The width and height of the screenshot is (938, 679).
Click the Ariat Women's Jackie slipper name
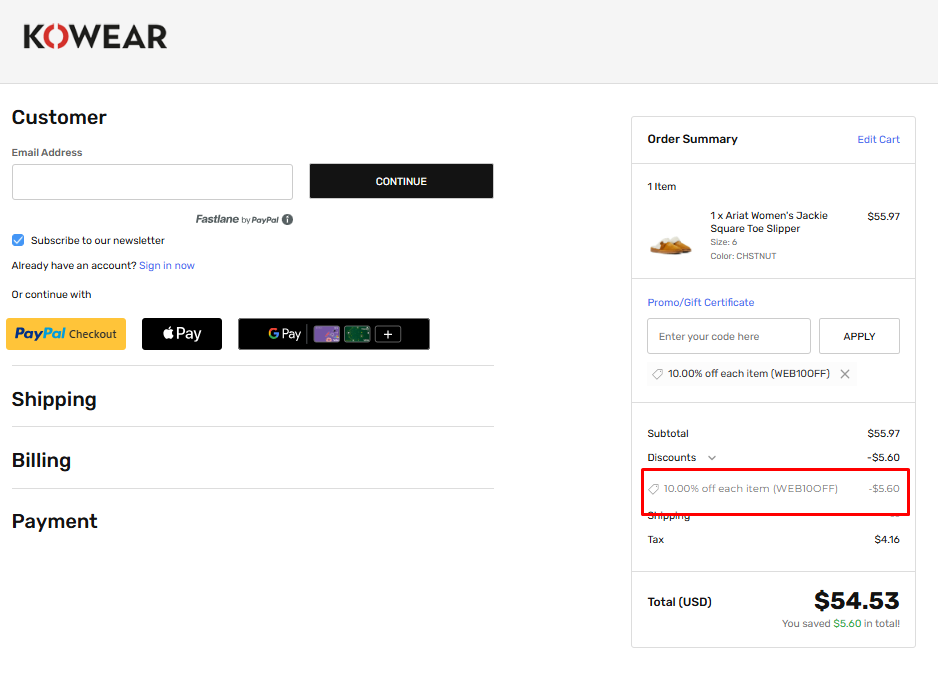[x=769, y=222]
